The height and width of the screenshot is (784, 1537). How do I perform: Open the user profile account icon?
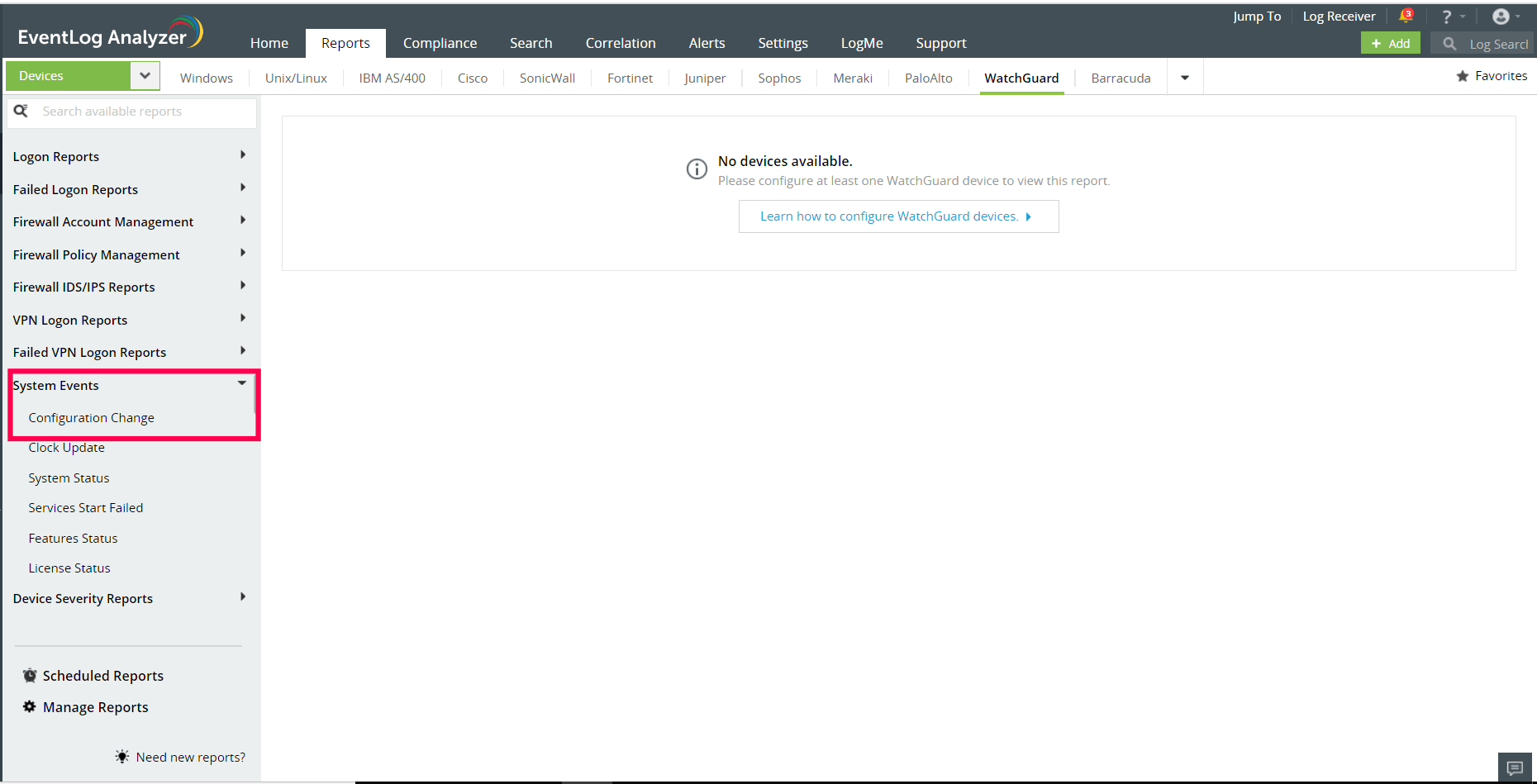click(x=1501, y=17)
